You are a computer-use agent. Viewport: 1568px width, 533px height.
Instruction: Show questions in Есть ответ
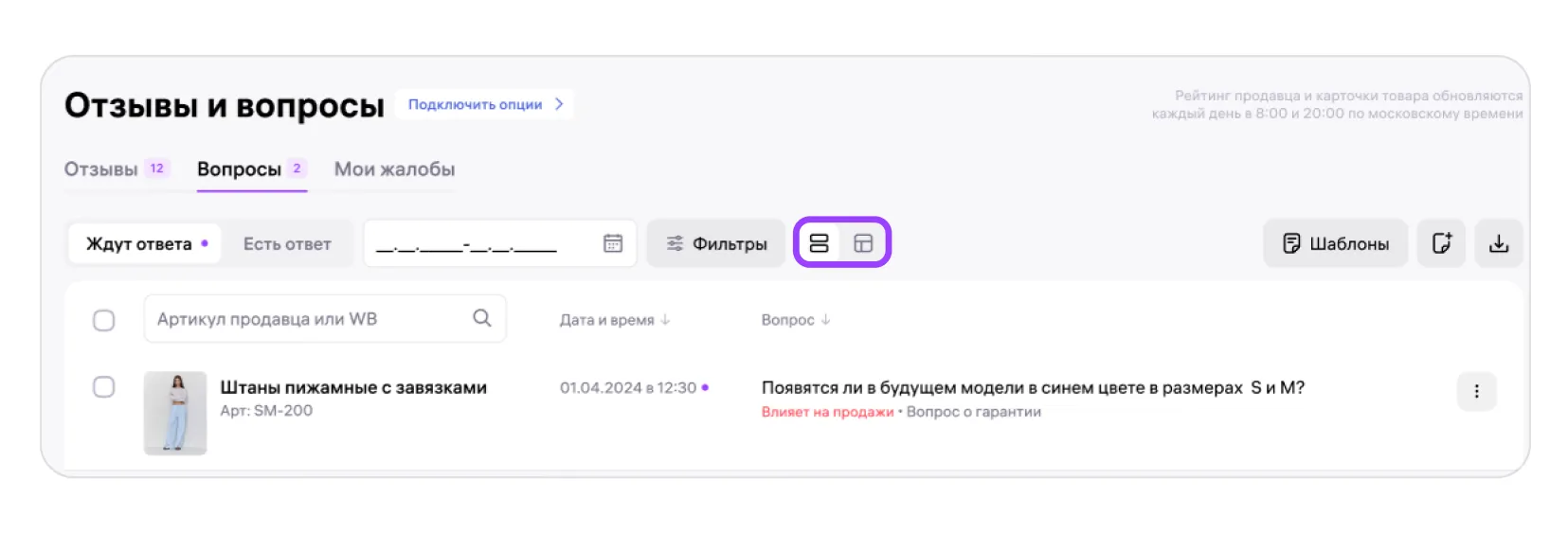click(x=287, y=243)
